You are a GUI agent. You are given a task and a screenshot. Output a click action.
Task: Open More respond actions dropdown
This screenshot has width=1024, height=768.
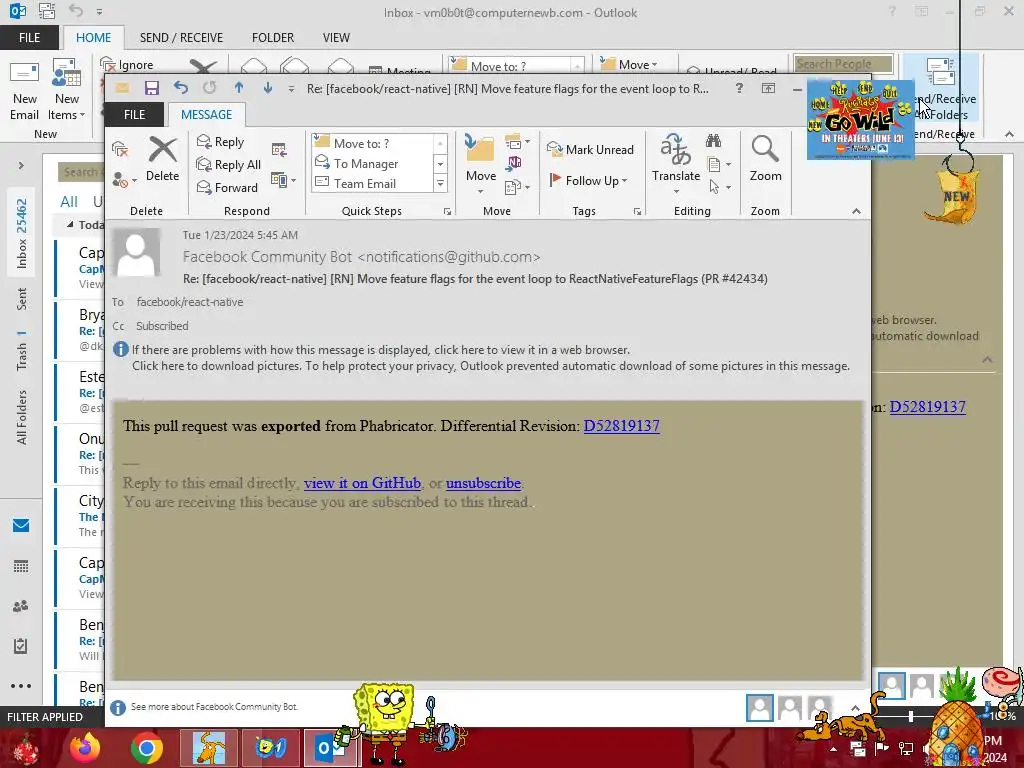point(283,180)
